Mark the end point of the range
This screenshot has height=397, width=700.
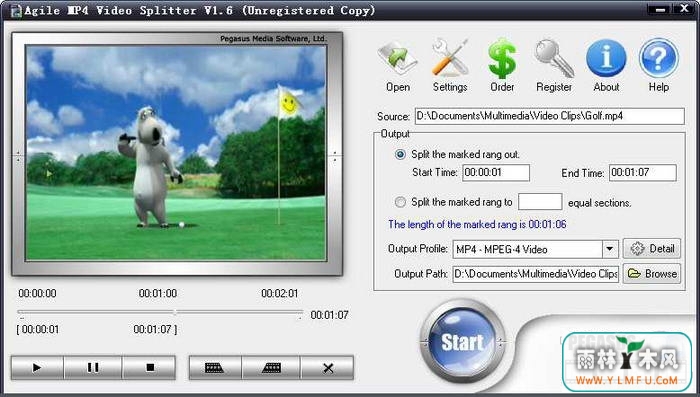271,368
